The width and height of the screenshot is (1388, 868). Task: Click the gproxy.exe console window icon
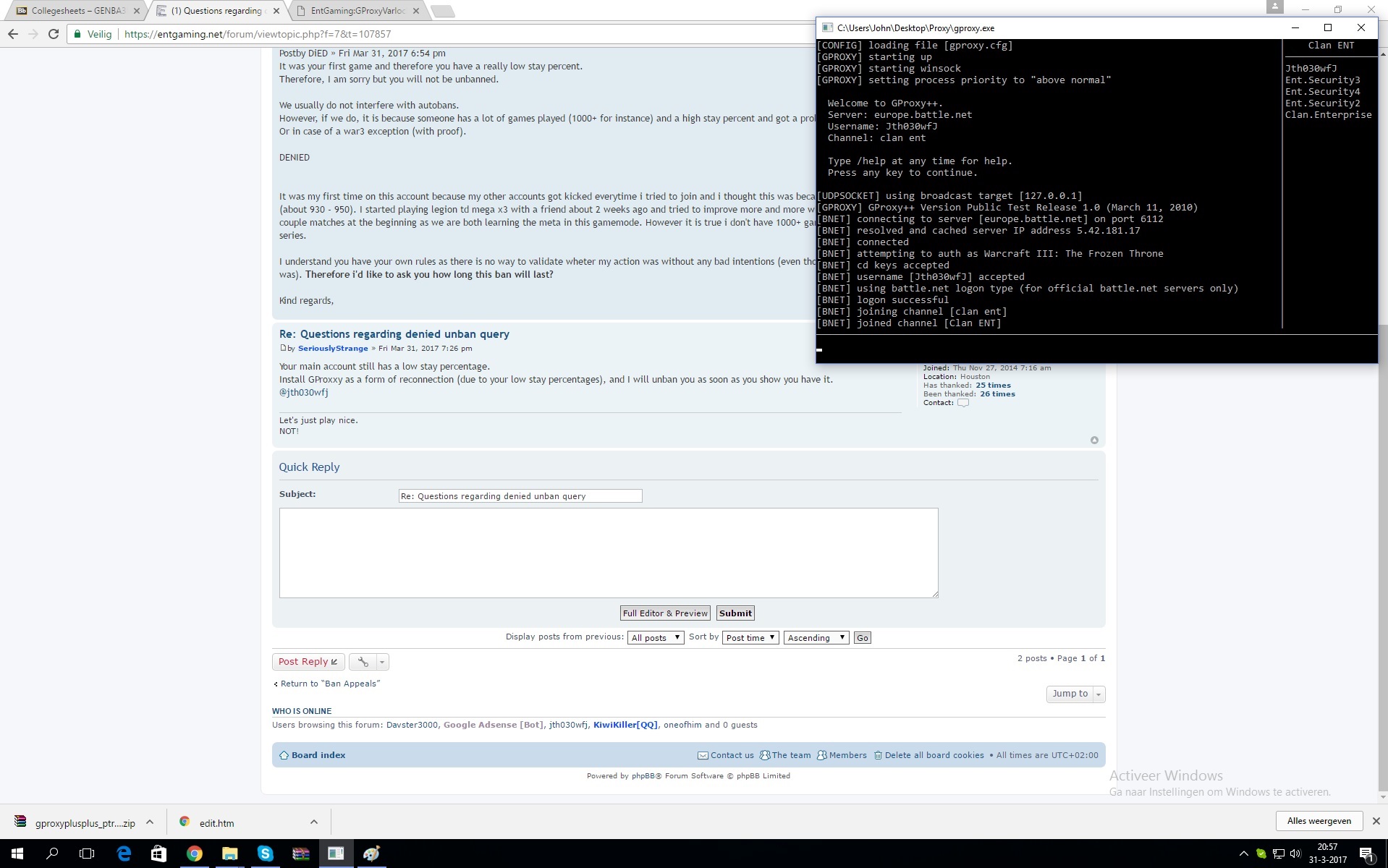click(x=826, y=27)
